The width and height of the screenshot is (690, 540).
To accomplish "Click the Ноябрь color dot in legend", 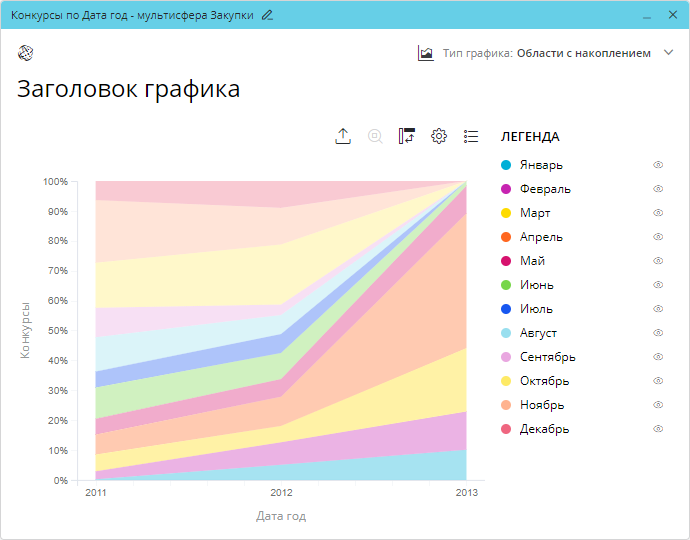I will click(506, 405).
